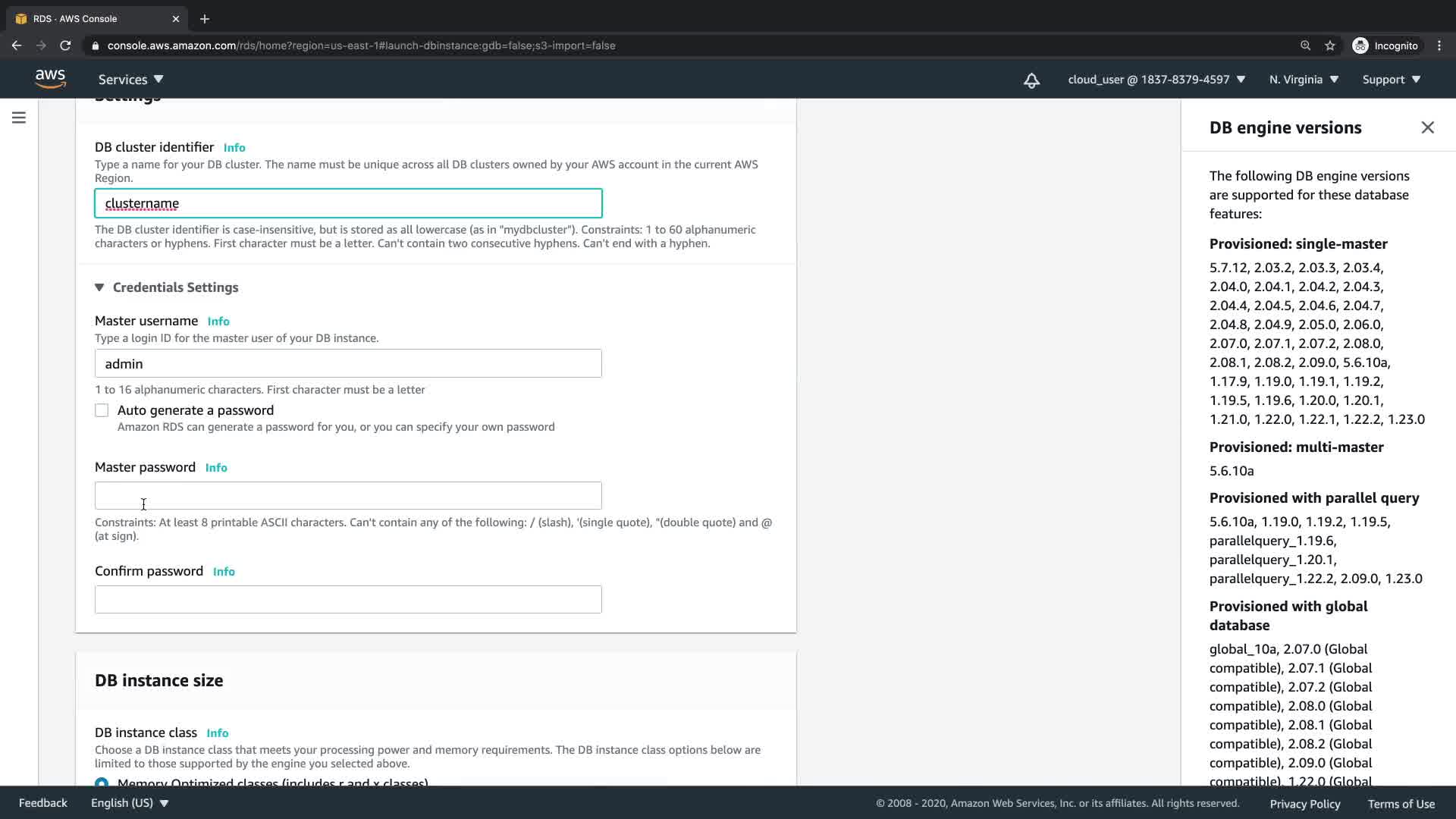Collapse the Credentials Settings section
1456x819 pixels.
(x=99, y=287)
